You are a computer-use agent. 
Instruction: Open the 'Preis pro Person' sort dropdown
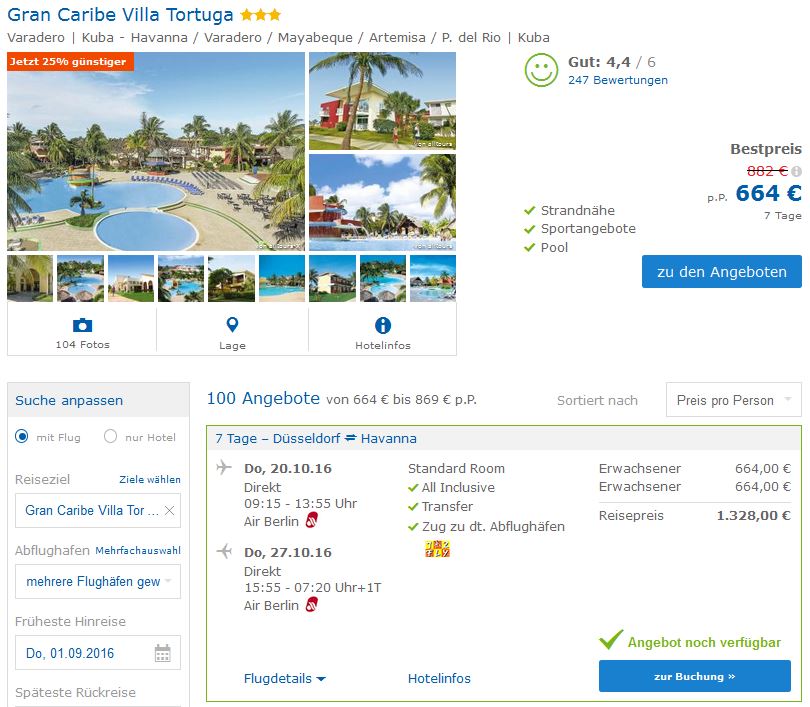[734, 400]
